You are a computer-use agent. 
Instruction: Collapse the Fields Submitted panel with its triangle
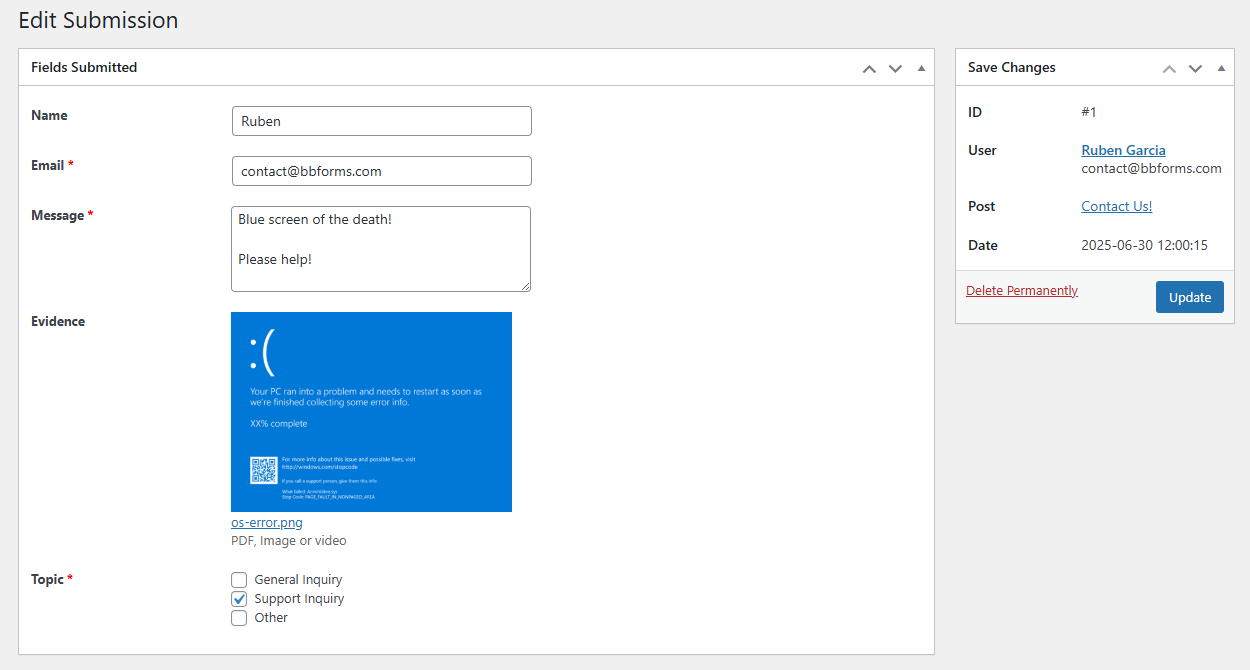tap(921, 67)
